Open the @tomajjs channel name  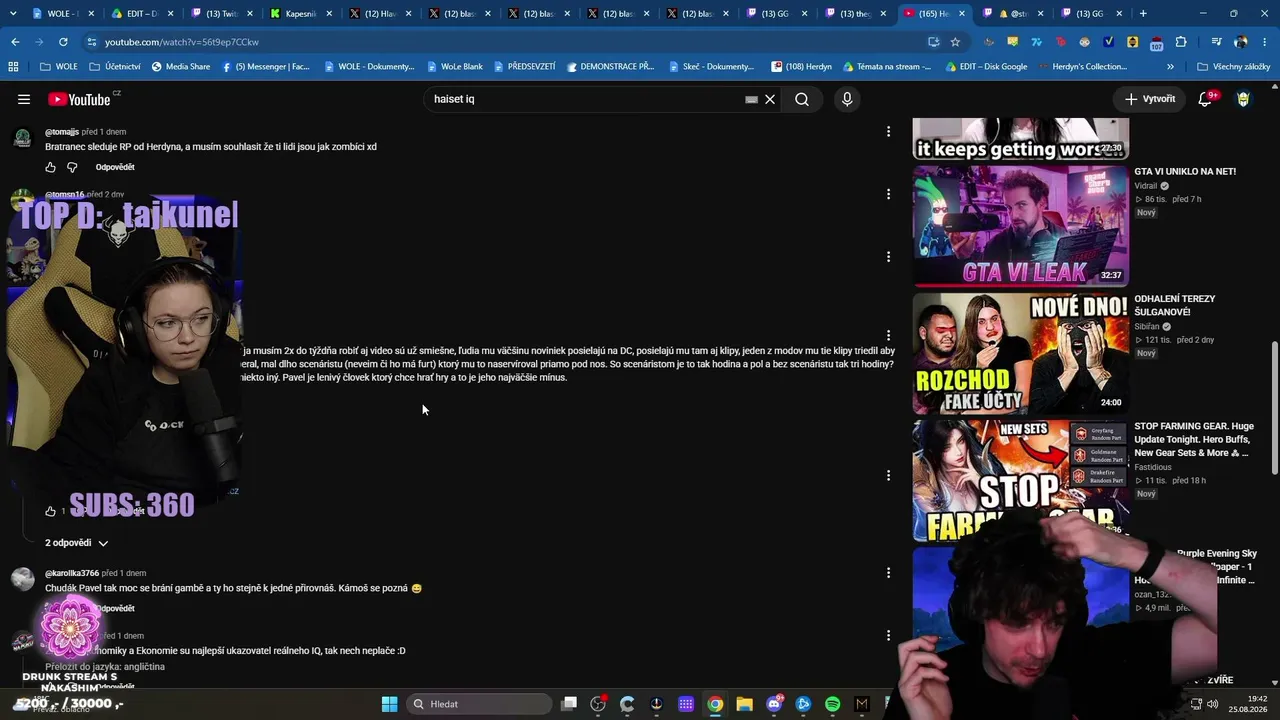pyautogui.click(x=62, y=132)
